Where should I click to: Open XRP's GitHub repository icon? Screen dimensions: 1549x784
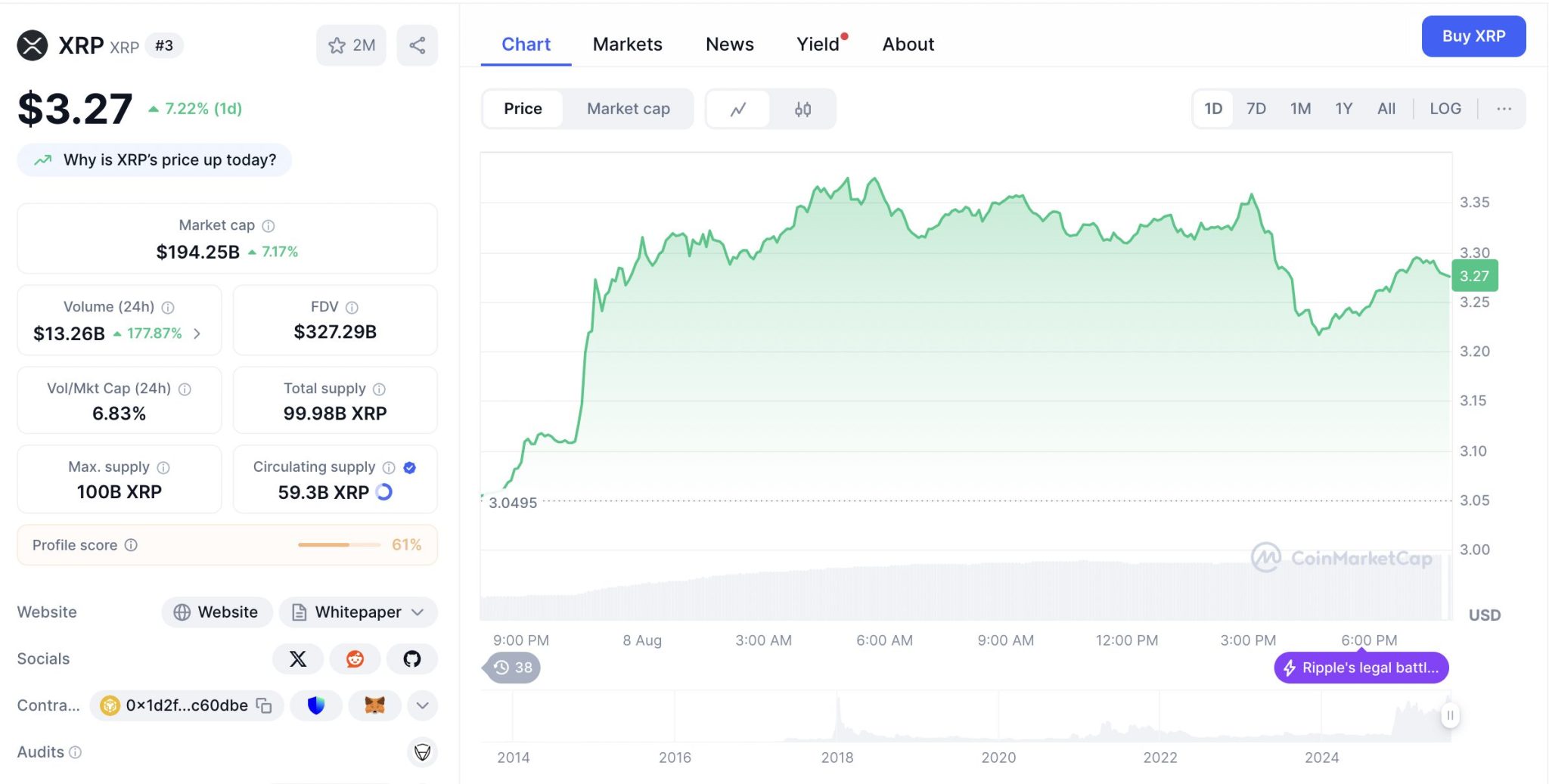pyautogui.click(x=412, y=658)
